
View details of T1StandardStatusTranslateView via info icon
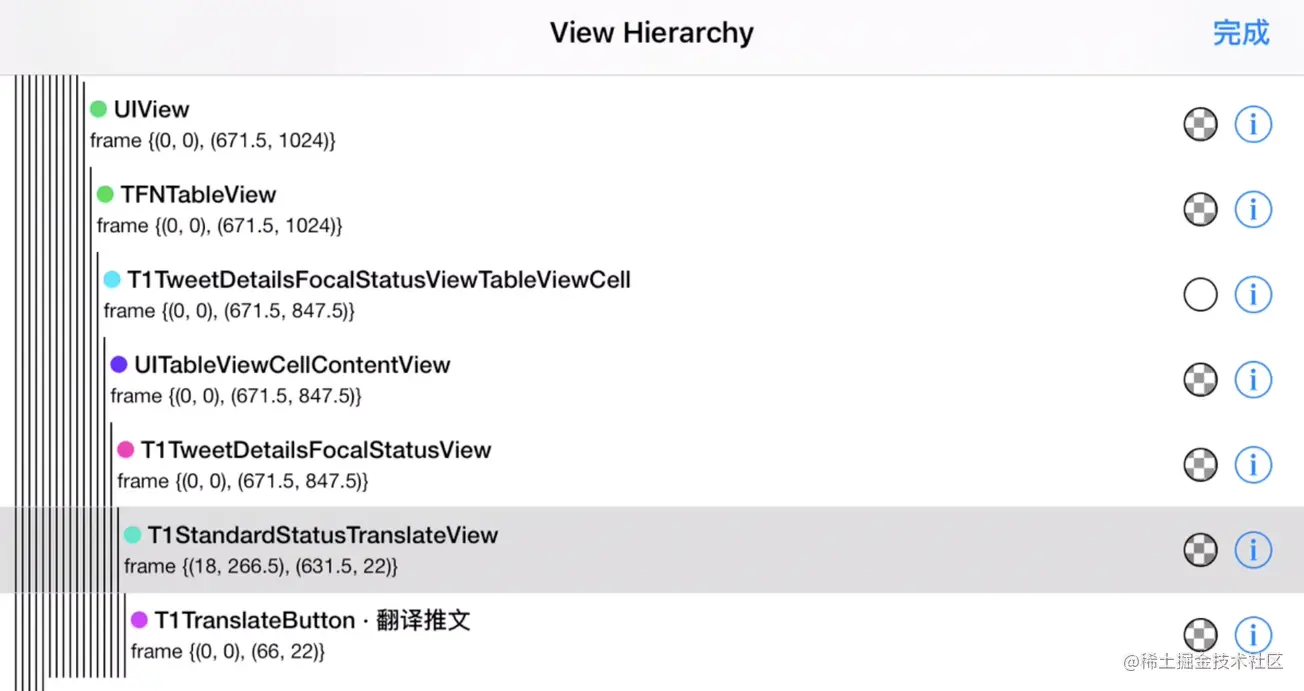1253,549
